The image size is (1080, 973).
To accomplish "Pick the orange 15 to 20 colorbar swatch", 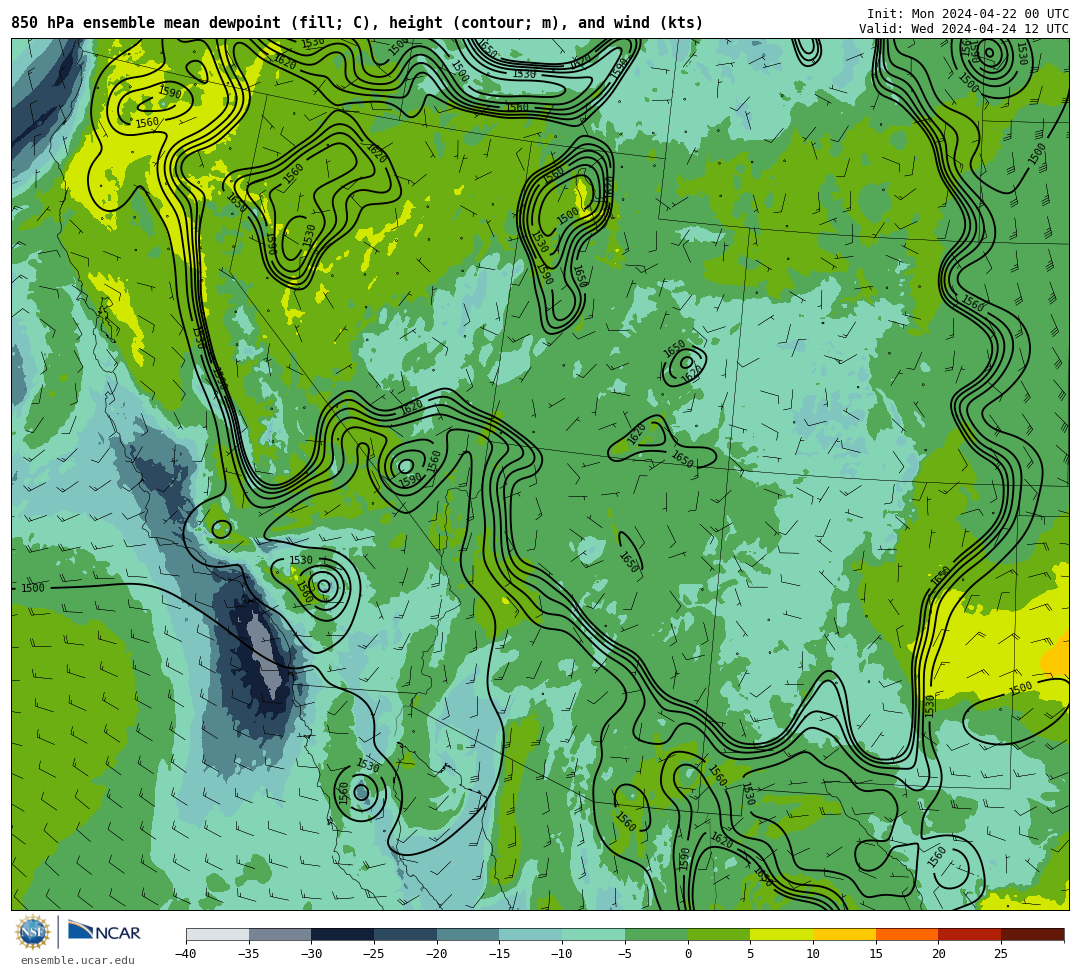I will click(907, 934).
